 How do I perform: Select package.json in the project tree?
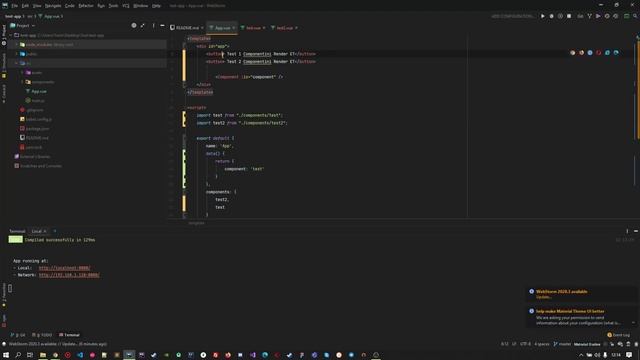click(x=37, y=129)
